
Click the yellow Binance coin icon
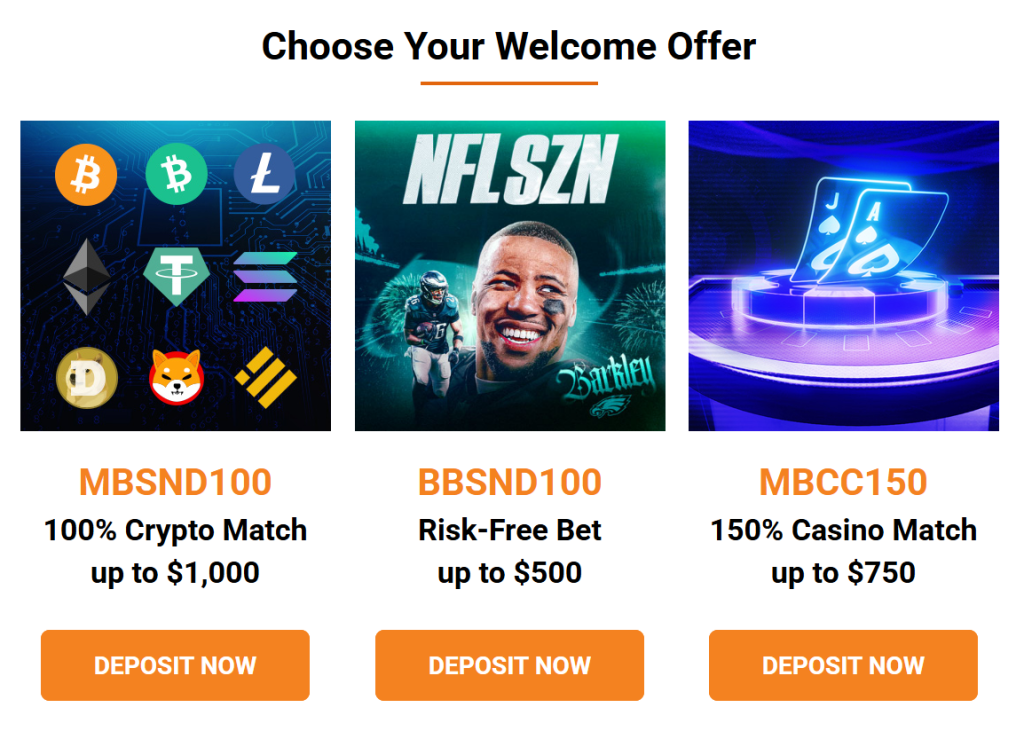[x=266, y=378]
